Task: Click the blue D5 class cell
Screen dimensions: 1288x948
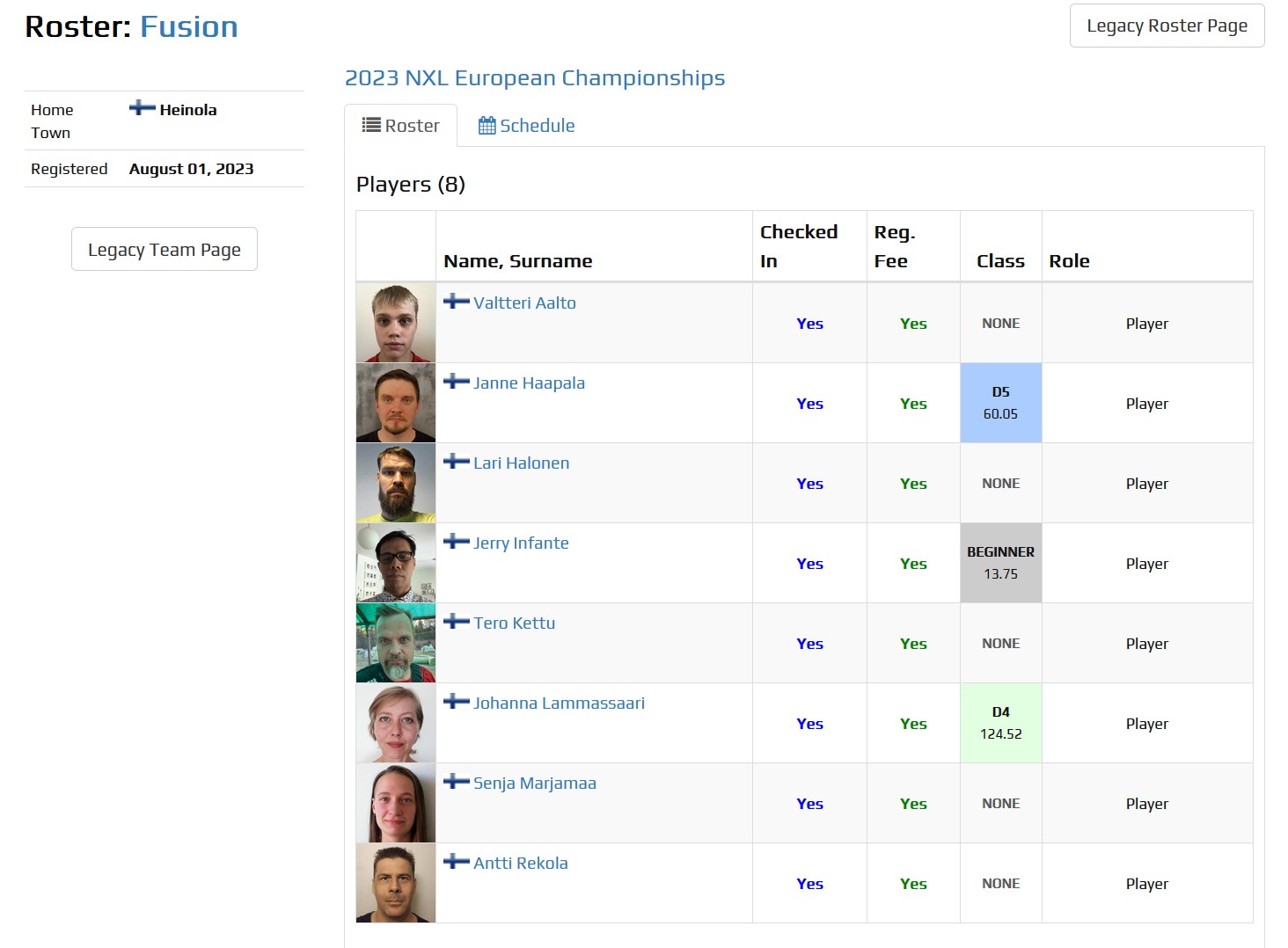Action: pos(1001,403)
